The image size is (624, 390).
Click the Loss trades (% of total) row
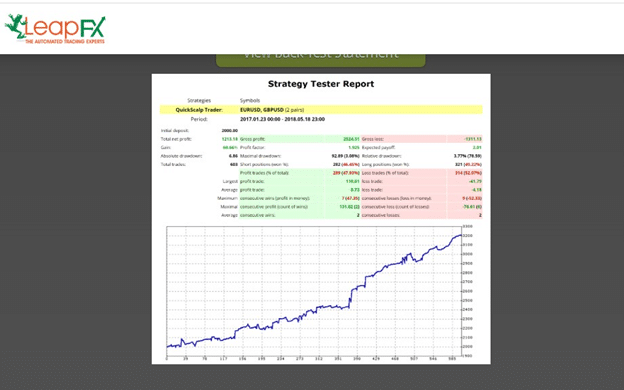[421, 173]
